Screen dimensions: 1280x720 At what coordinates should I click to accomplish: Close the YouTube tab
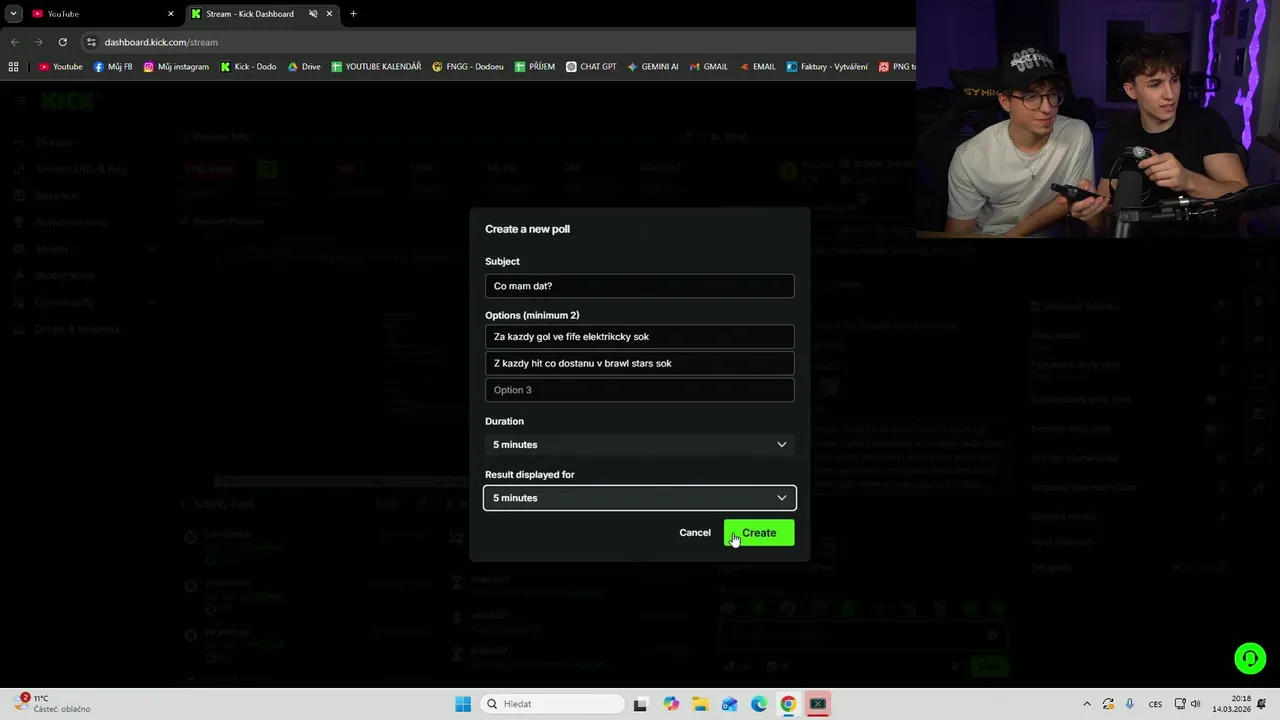tap(170, 14)
